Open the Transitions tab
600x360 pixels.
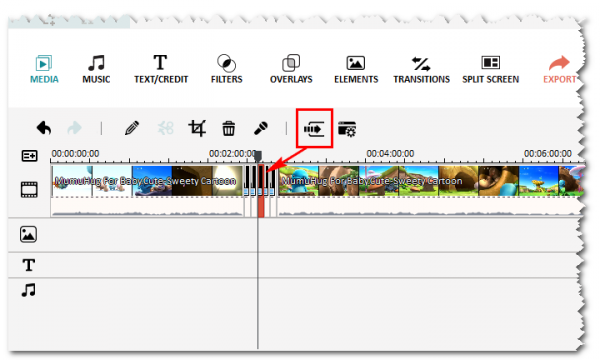[421, 69]
